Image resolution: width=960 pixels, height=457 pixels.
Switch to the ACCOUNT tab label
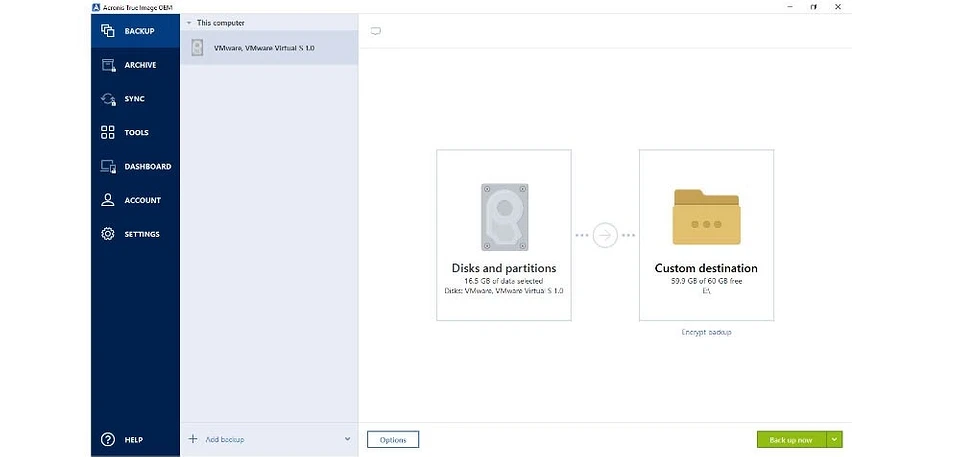point(142,200)
